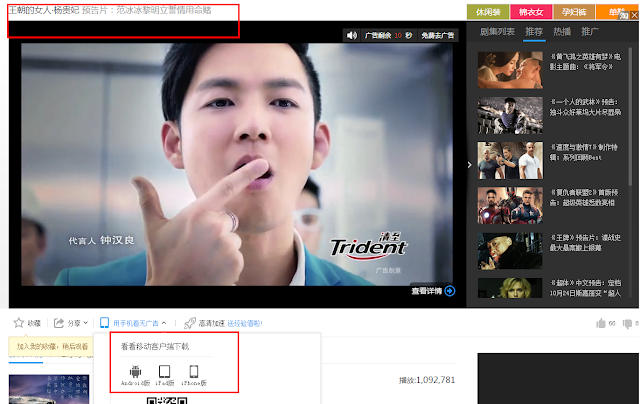
Task: Click the 棉衣女 ad tag
Action: pyautogui.click(x=531, y=12)
